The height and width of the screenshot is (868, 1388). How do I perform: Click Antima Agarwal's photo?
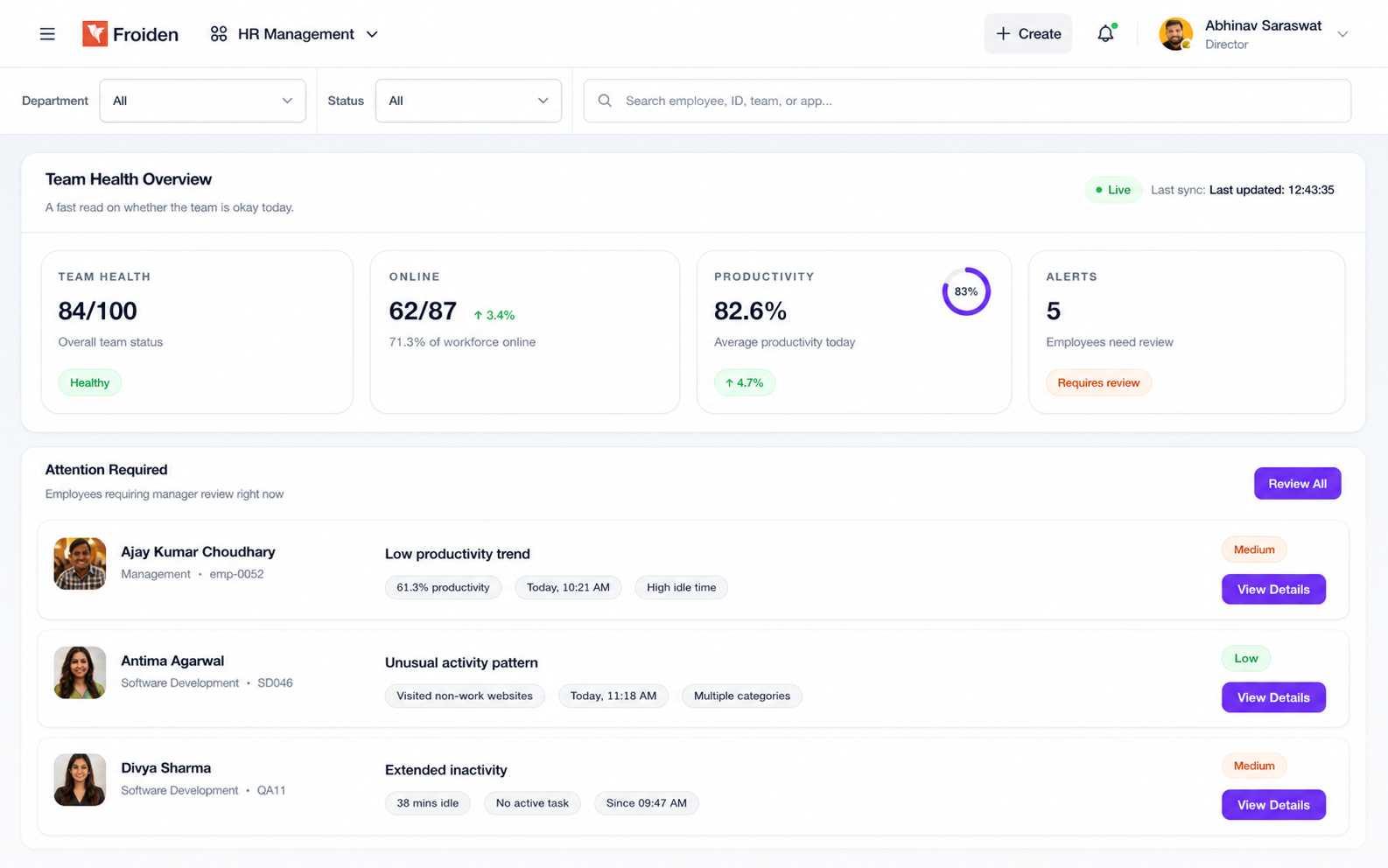(x=80, y=672)
